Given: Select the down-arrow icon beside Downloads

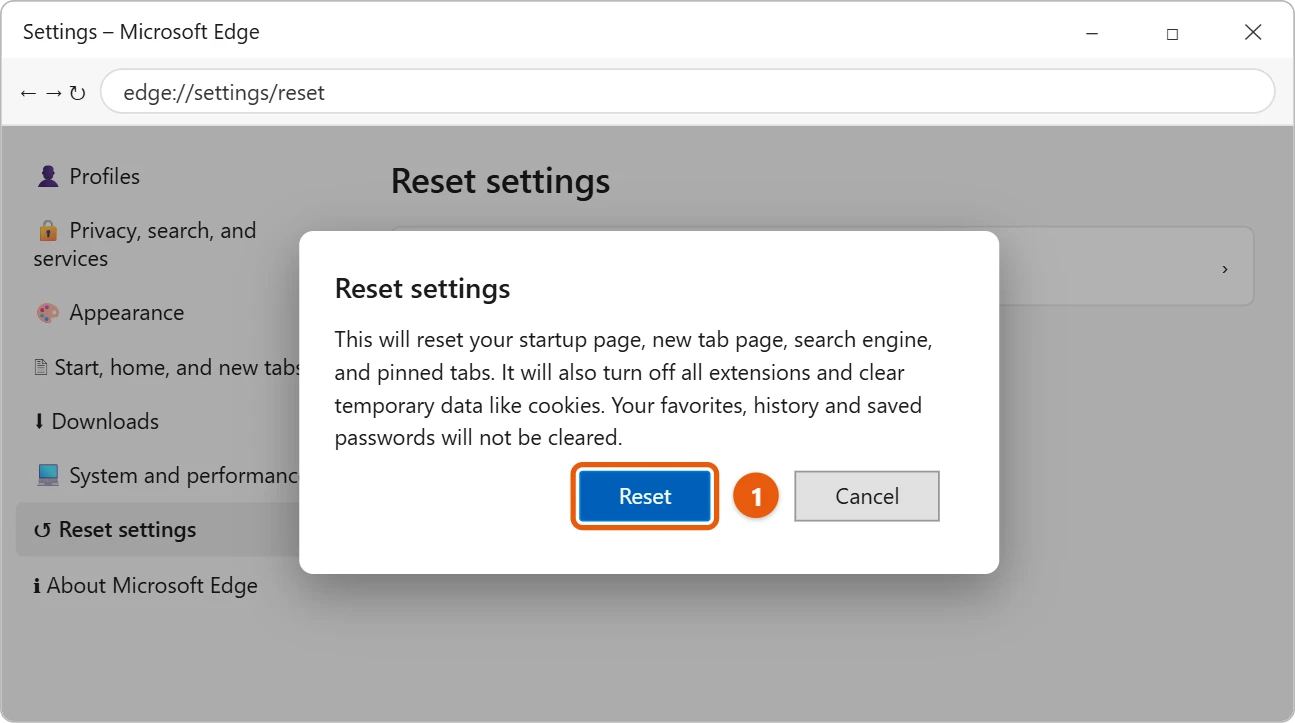Looking at the screenshot, I should tap(39, 422).
